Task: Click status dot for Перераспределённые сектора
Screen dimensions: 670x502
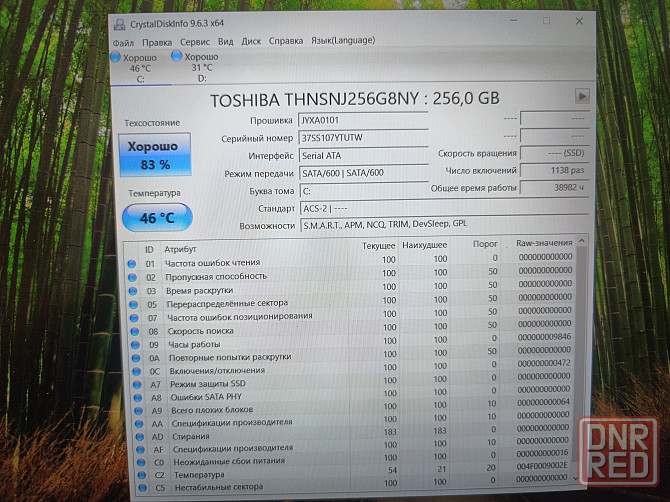Action: point(133,305)
